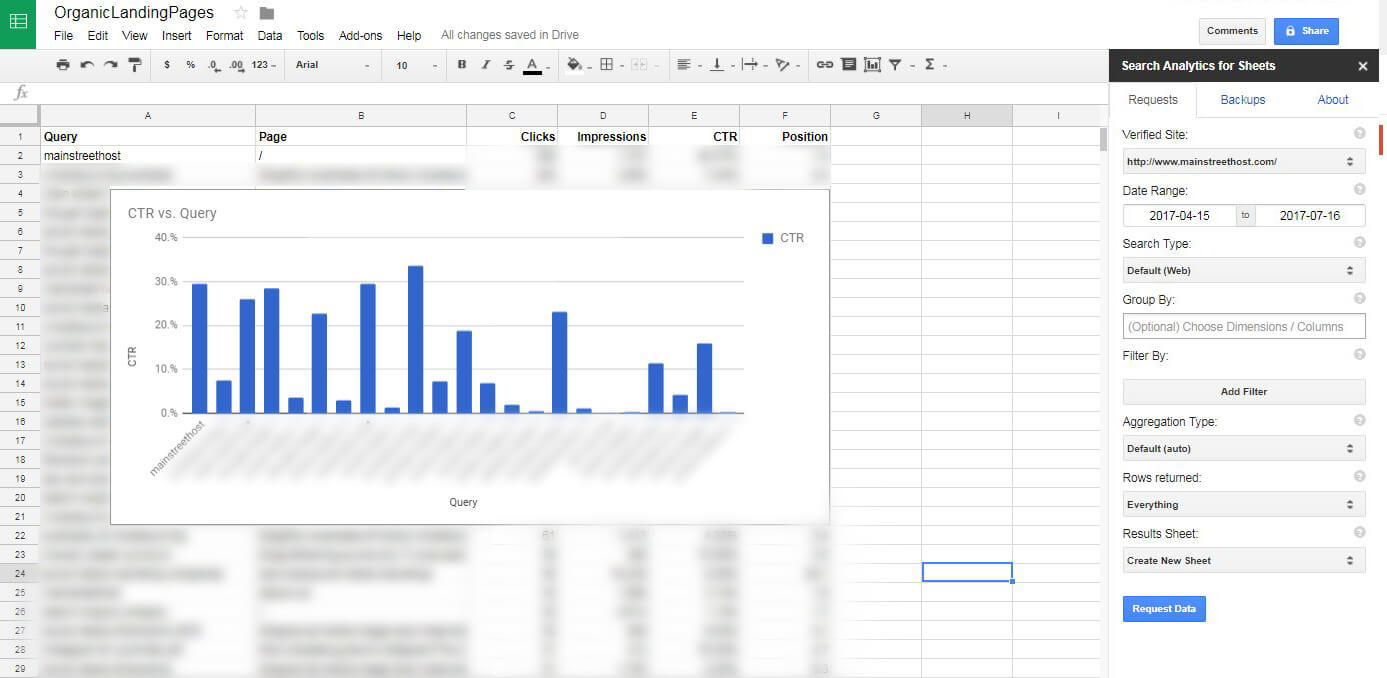Open the Arial font dropdown
This screenshot has height=678, width=1387.
[333, 65]
